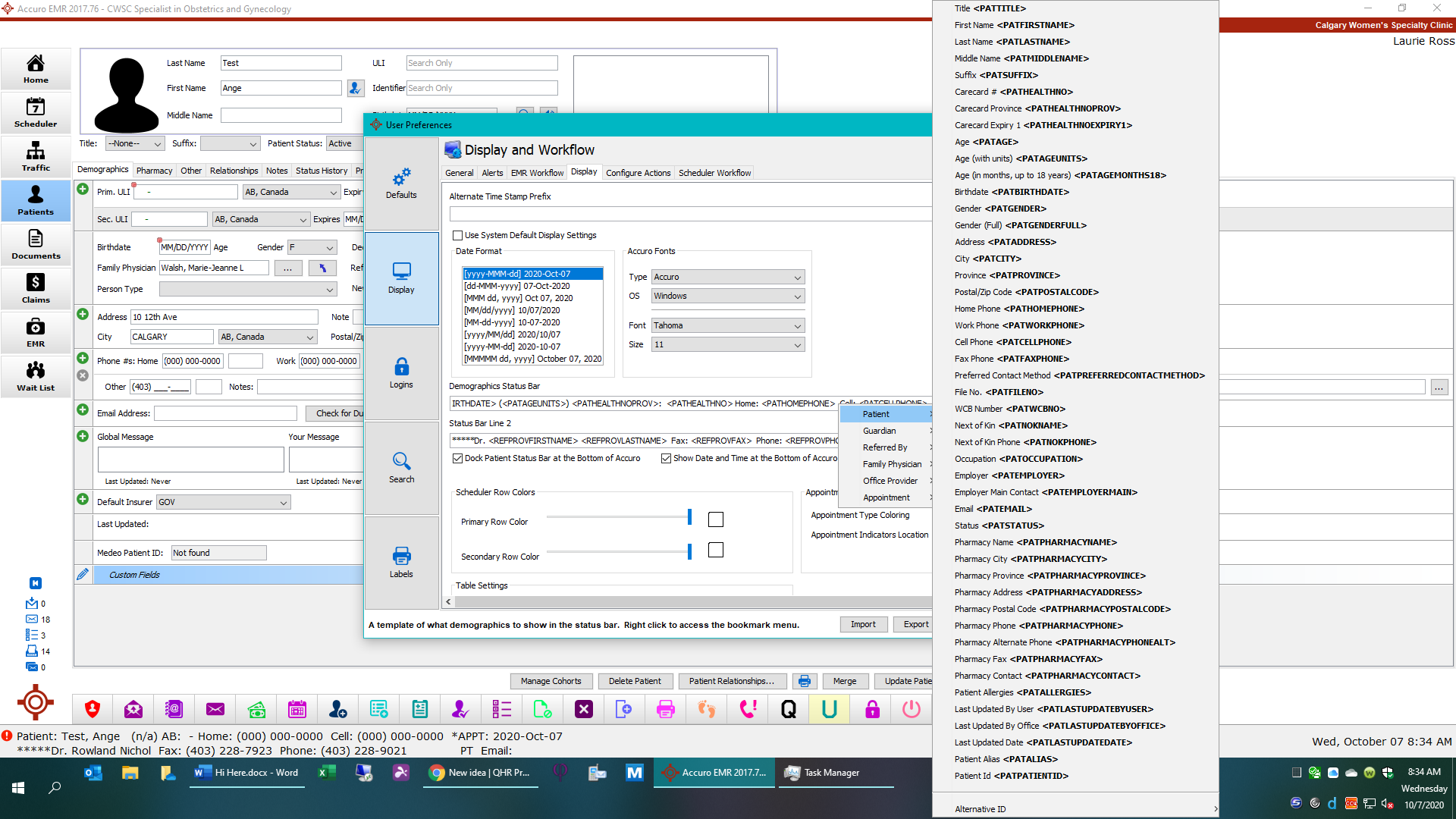The width and height of the screenshot is (1456, 819).
Task: Click the Search preferences icon
Action: tap(401, 467)
